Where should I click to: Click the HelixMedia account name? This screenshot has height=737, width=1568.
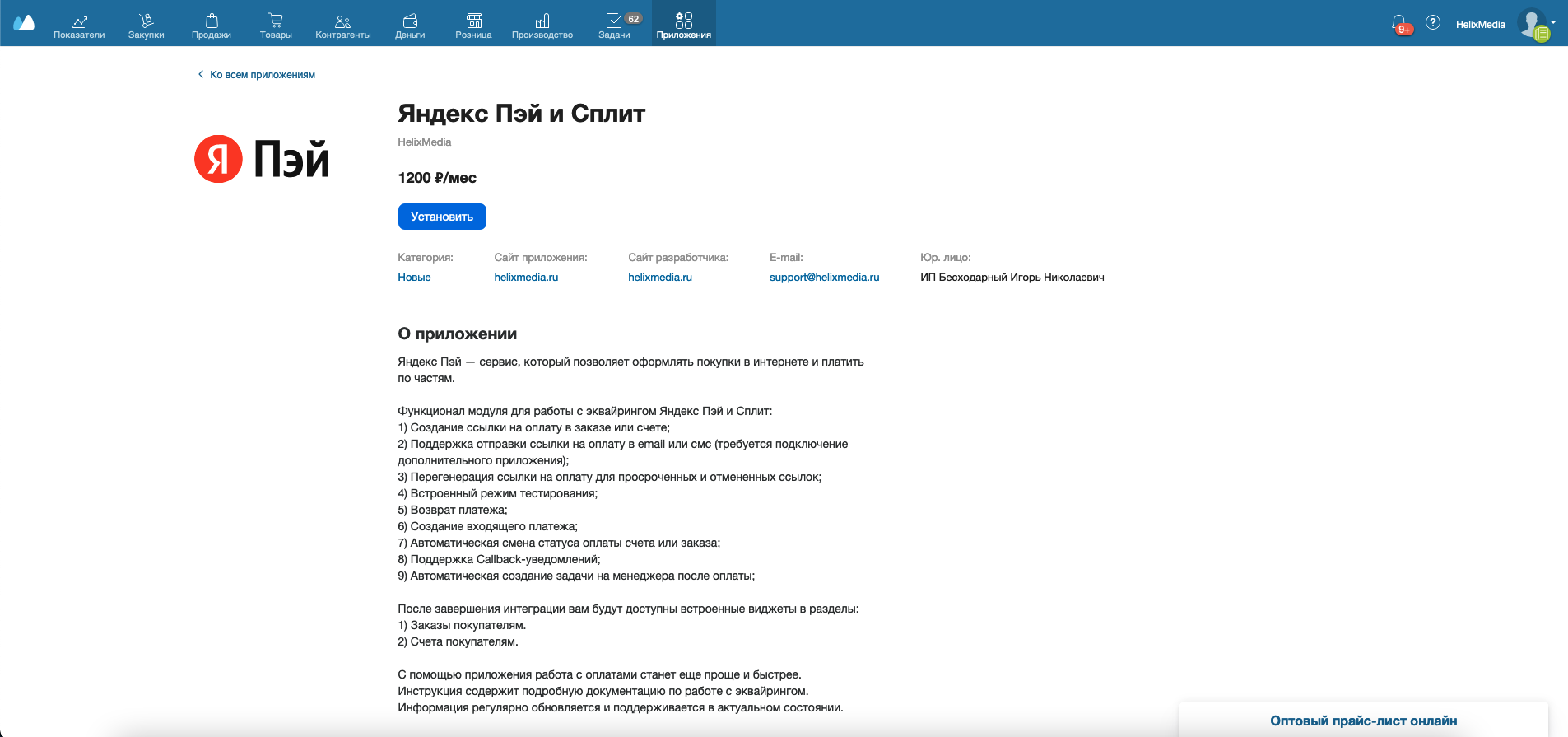(x=1480, y=25)
